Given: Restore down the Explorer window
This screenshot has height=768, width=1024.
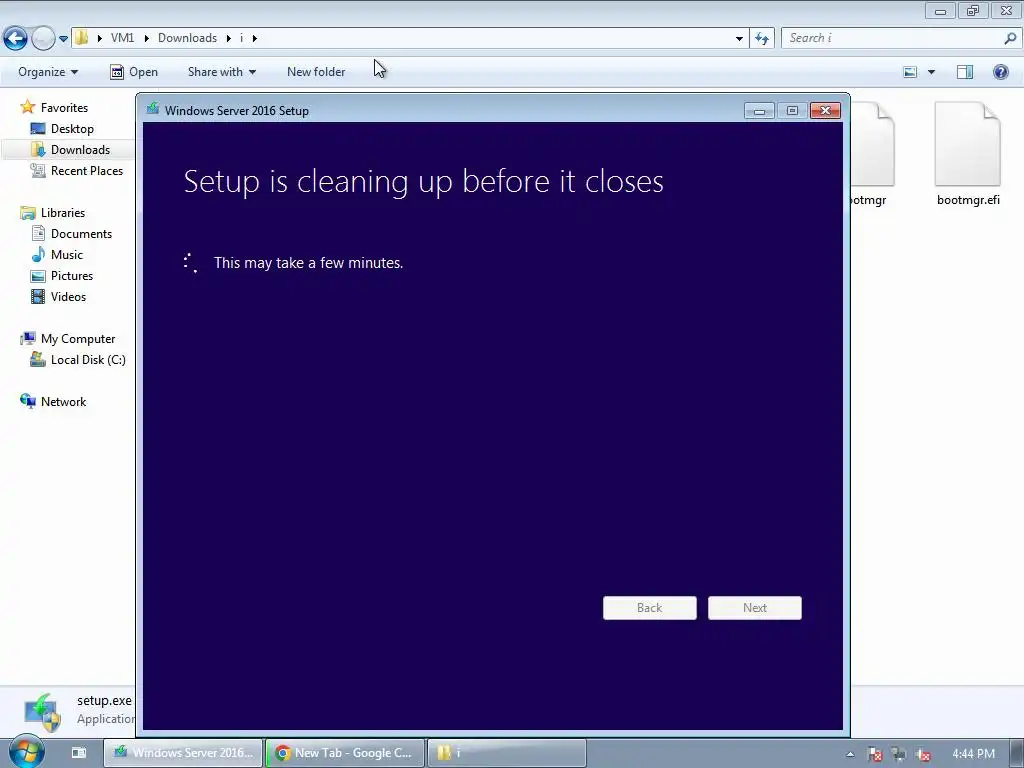Looking at the screenshot, I should click(x=973, y=10).
